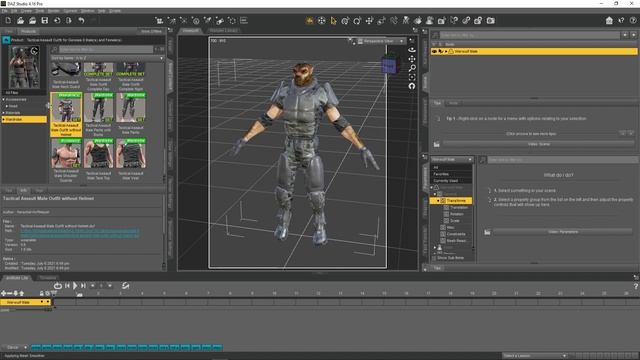The image size is (640, 360).
Task: Click the viewport pan control icon
Action: pyautogui.click(x=412, y=59)
